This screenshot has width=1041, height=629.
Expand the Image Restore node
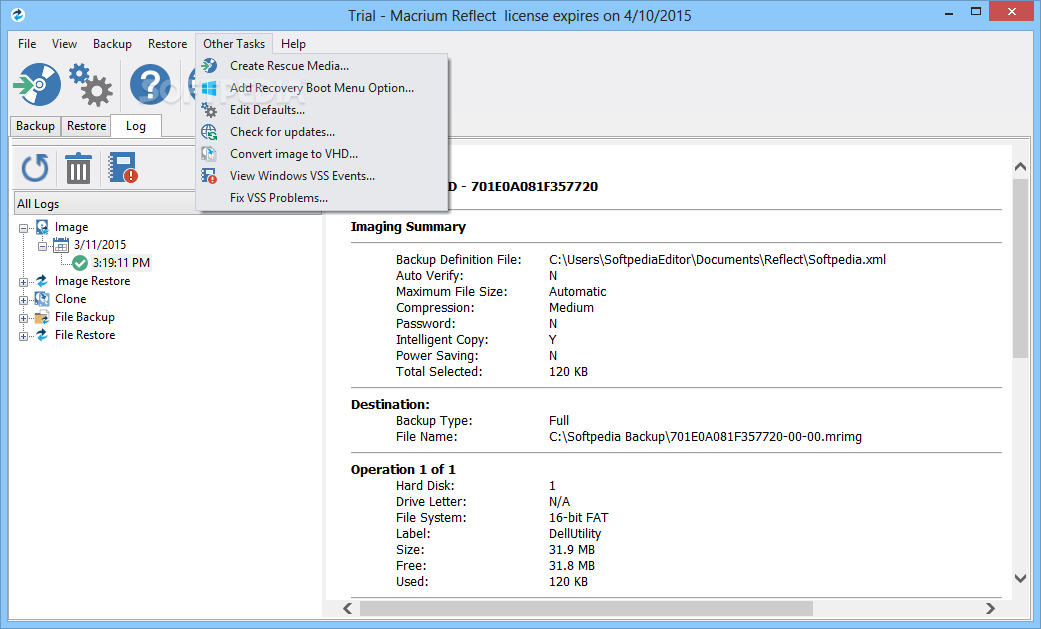pos(23,282)
